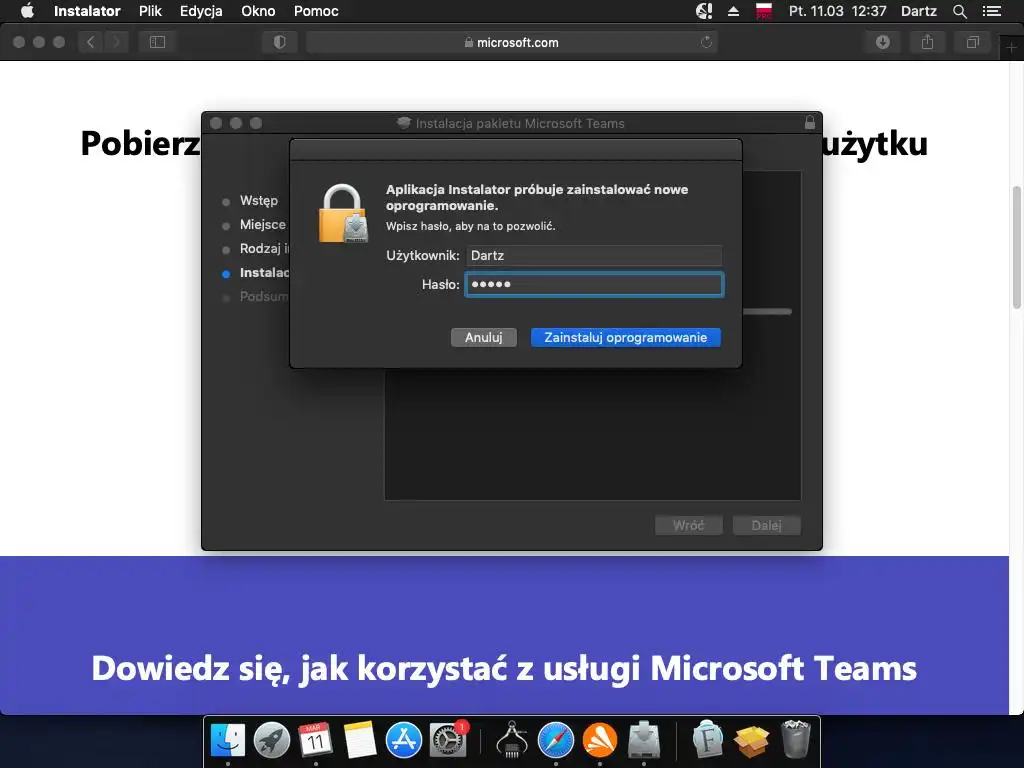This screenshot has height=768, width=1024.
Task: Open the Safari share menu
Action: pyautogui.click(x=927, y=42)
